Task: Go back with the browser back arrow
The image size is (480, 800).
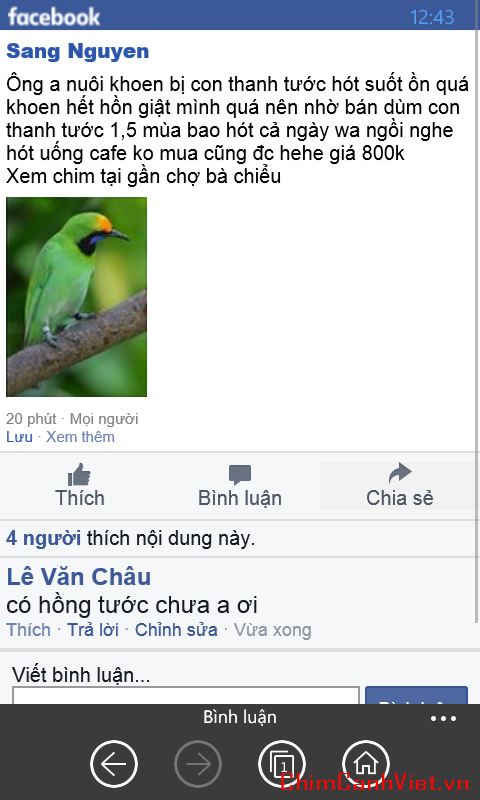Action: 114,764
